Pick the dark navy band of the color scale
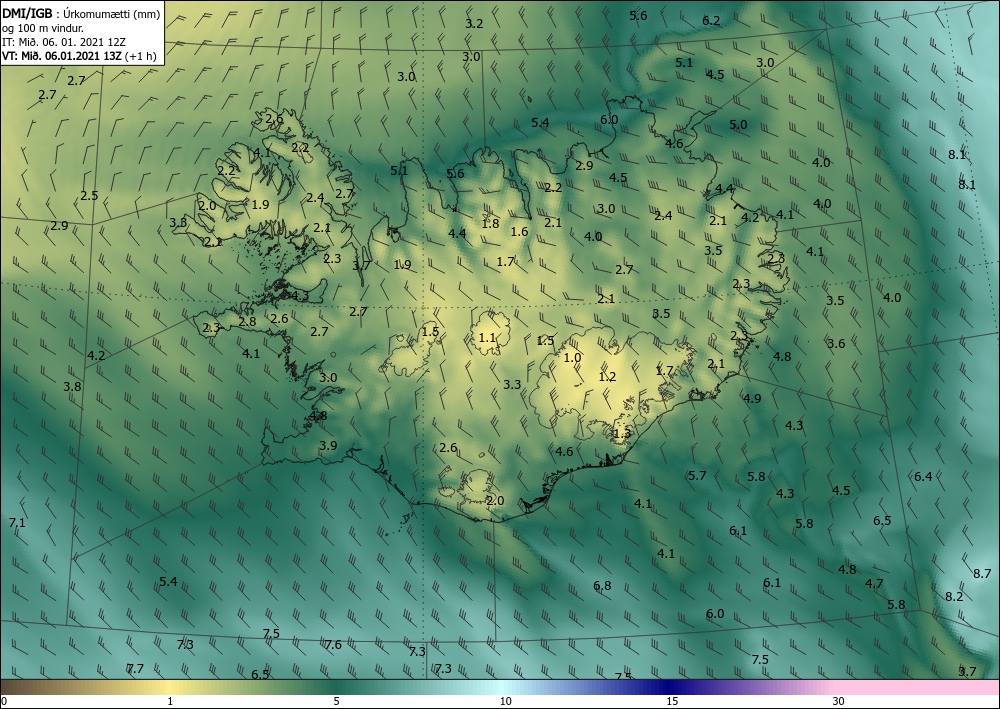This screenshot has height=709, width=1000. [670, 687]
